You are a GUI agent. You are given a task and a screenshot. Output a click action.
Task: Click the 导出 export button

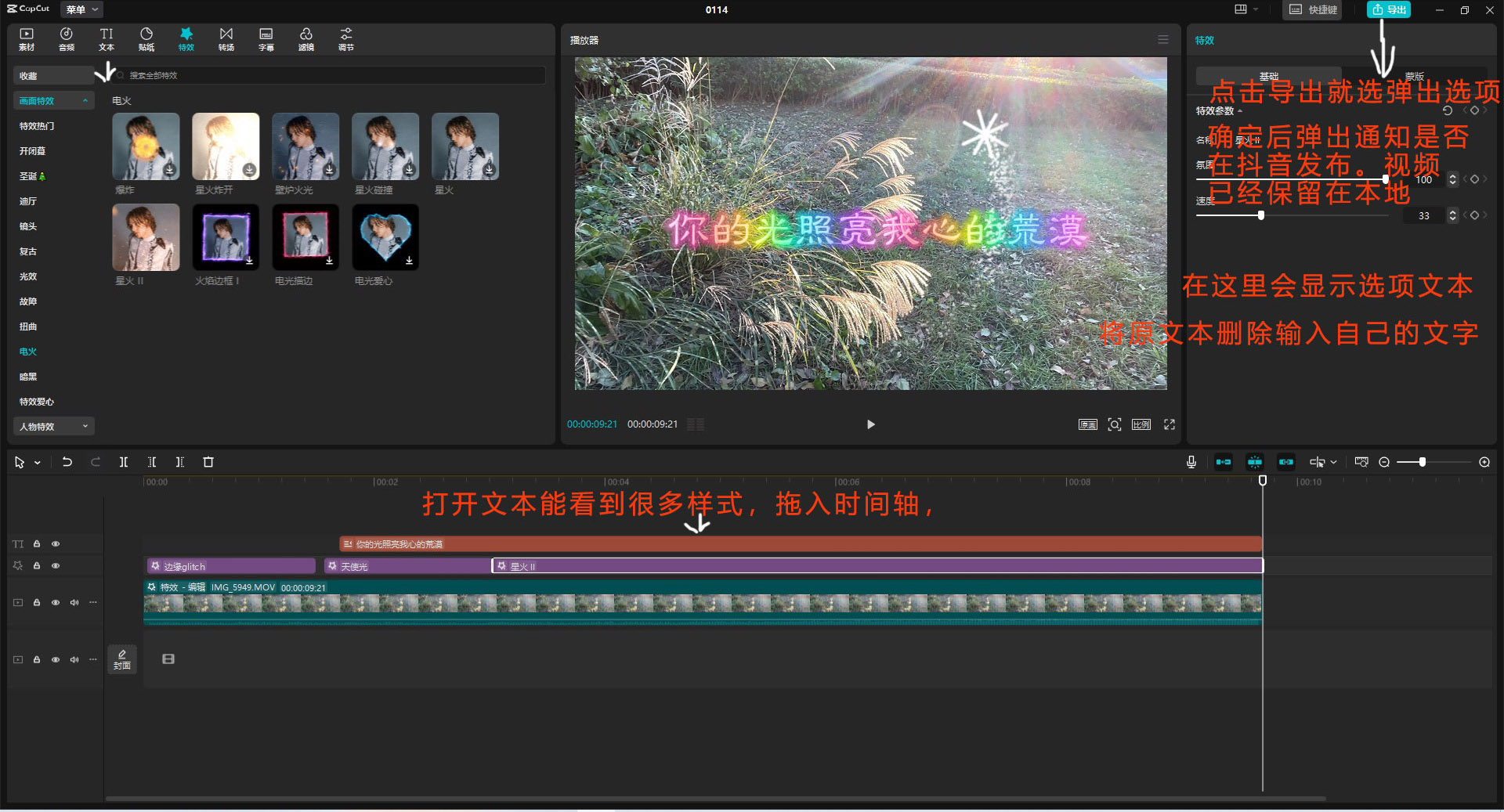[1389, 9]
